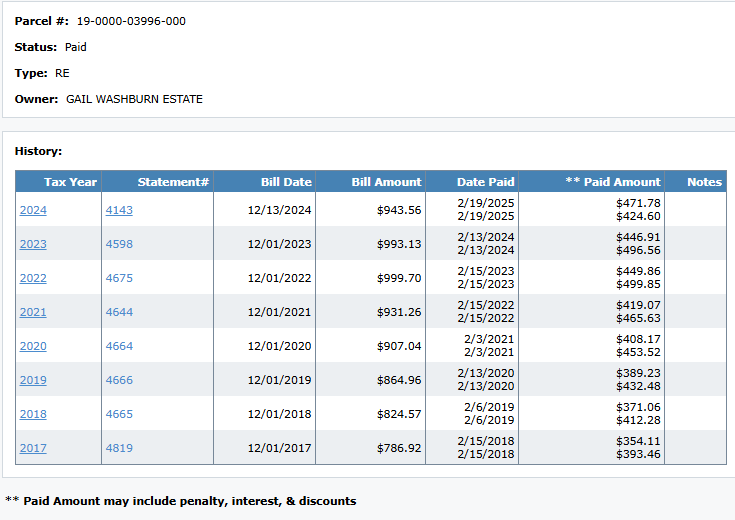Open statement number 4143
The width and height of the screenshot is (735, 520).
119,210
